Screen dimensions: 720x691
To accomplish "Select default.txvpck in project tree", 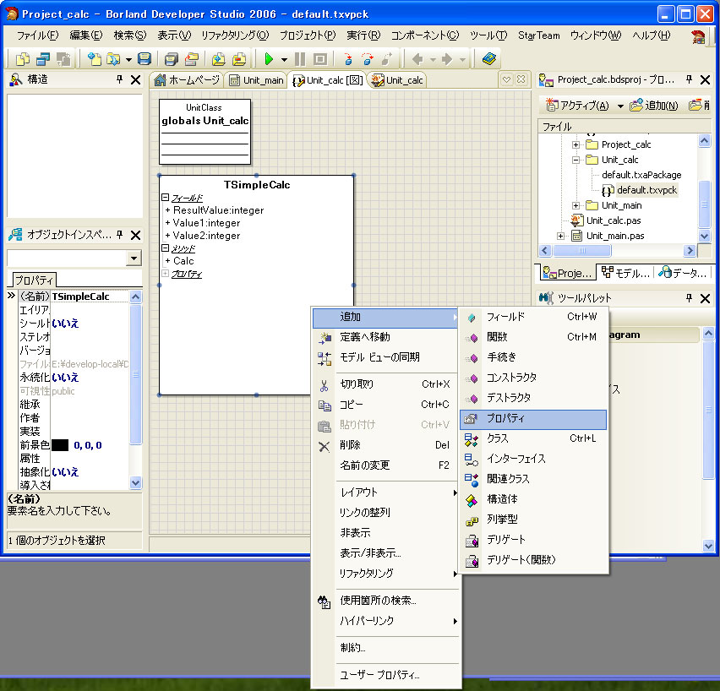I will click(647, 190).
